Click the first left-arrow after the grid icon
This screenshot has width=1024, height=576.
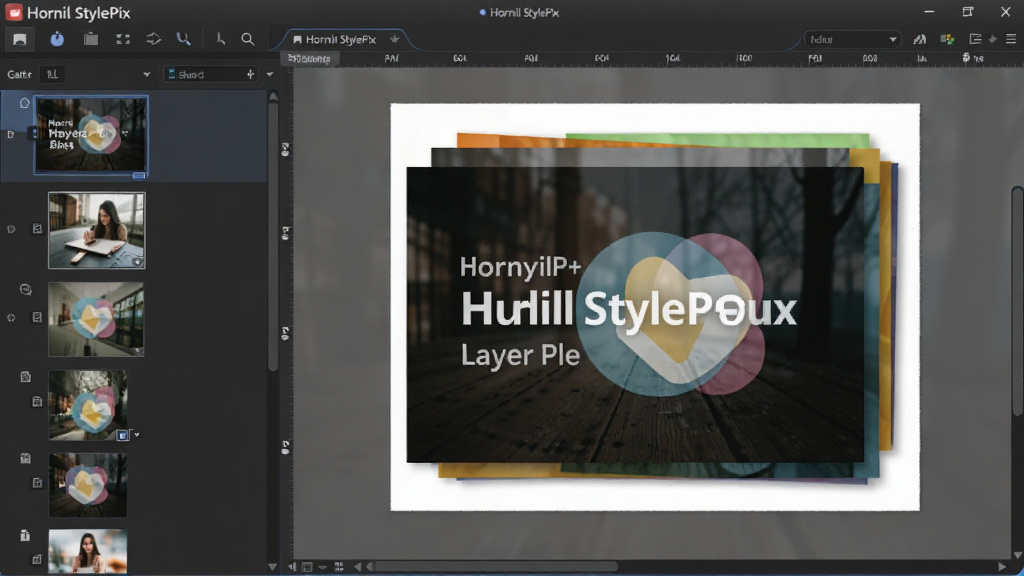coord(357,567)
